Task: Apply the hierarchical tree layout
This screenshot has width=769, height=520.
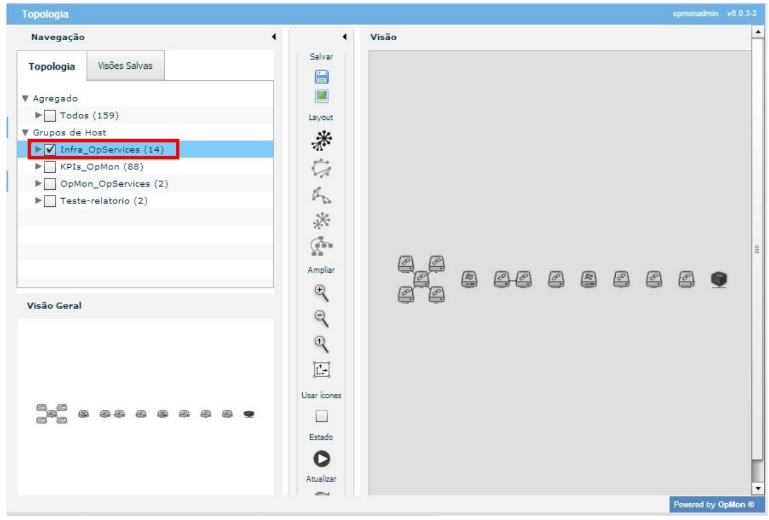Action: (x=321, y=246)
